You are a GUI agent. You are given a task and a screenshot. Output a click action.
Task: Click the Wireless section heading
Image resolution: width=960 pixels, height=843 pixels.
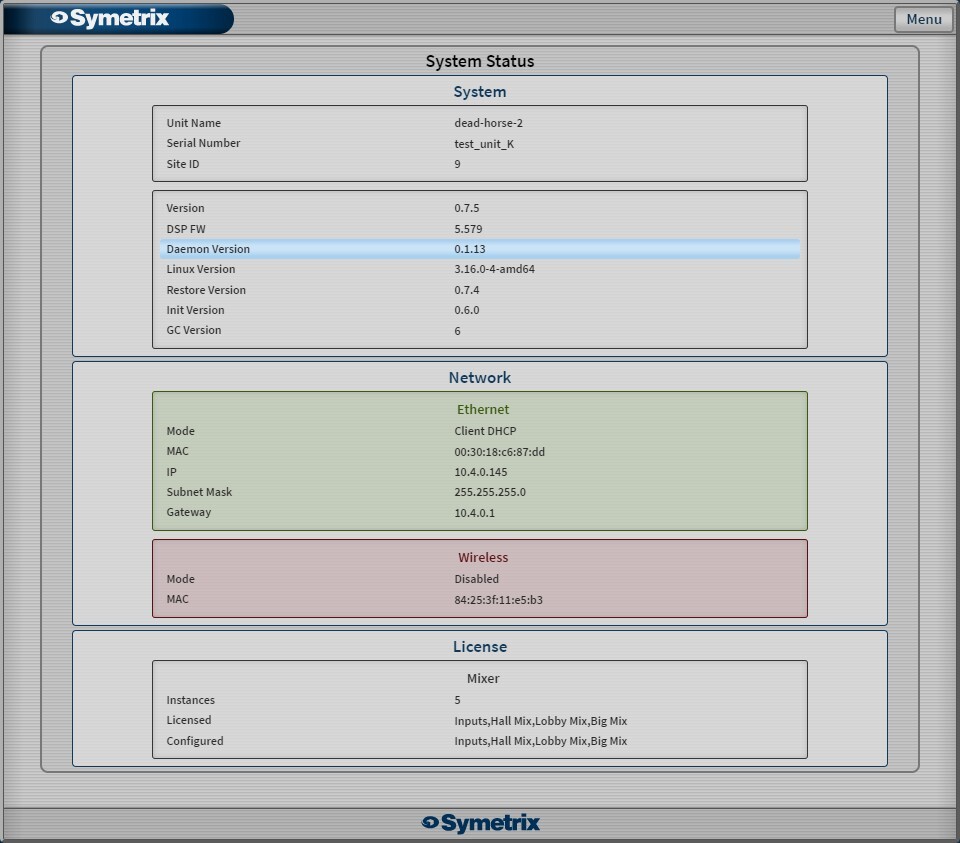click(x=482, y=557)
